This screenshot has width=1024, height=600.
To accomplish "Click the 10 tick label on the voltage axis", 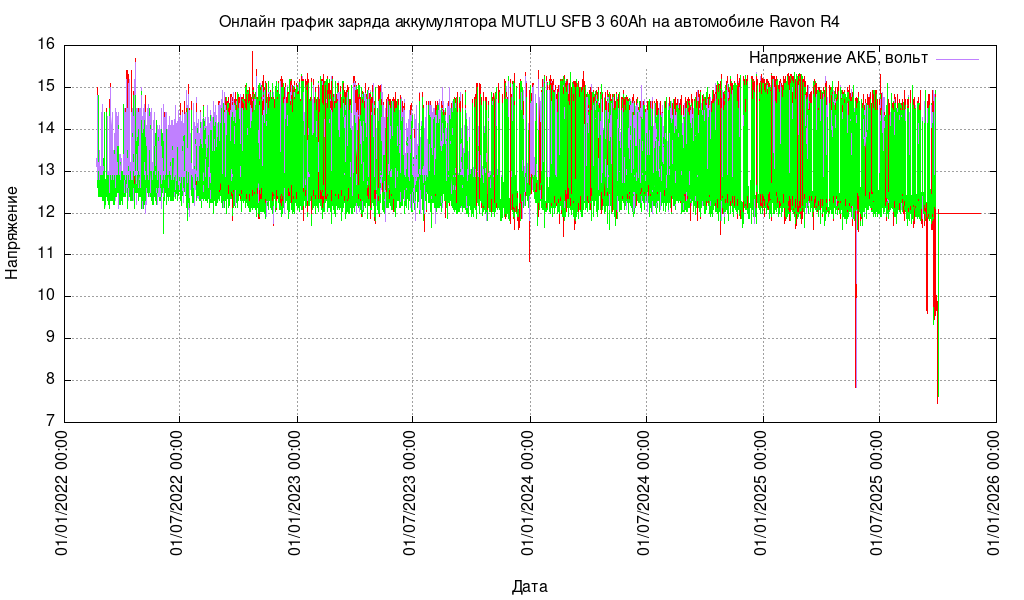I will (46, 297).
